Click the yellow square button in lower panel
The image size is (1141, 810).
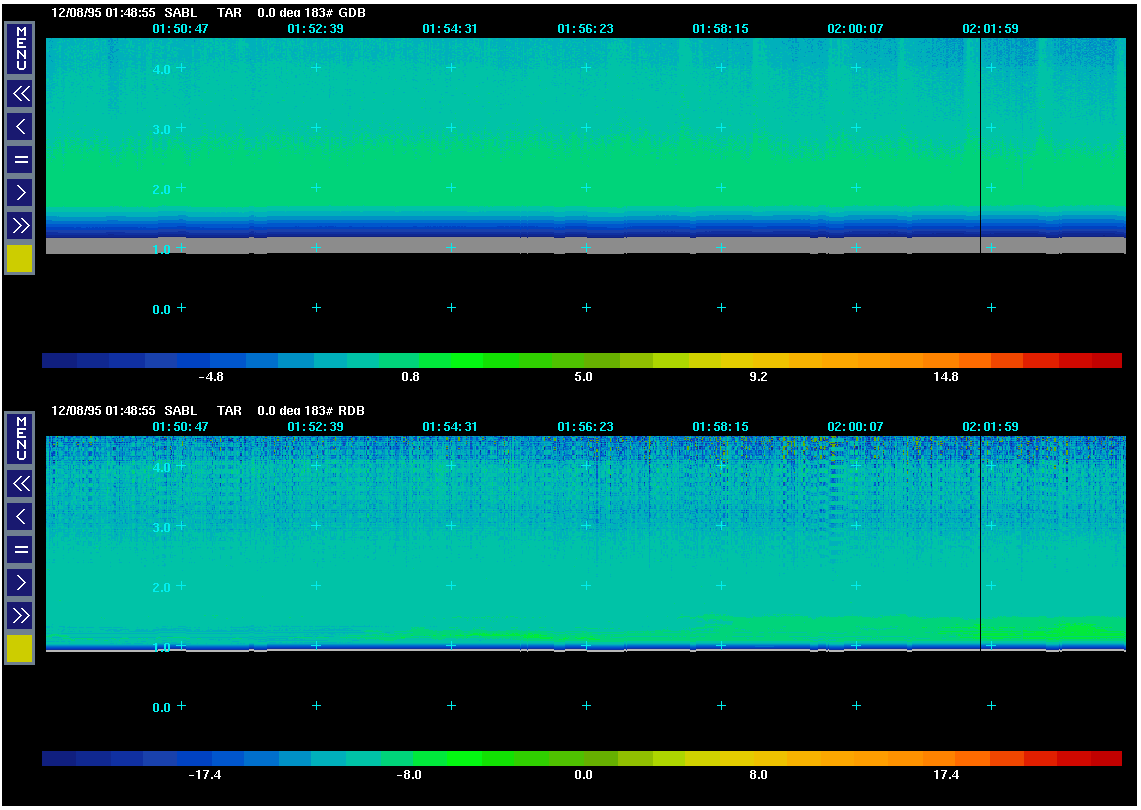point(20,649)
